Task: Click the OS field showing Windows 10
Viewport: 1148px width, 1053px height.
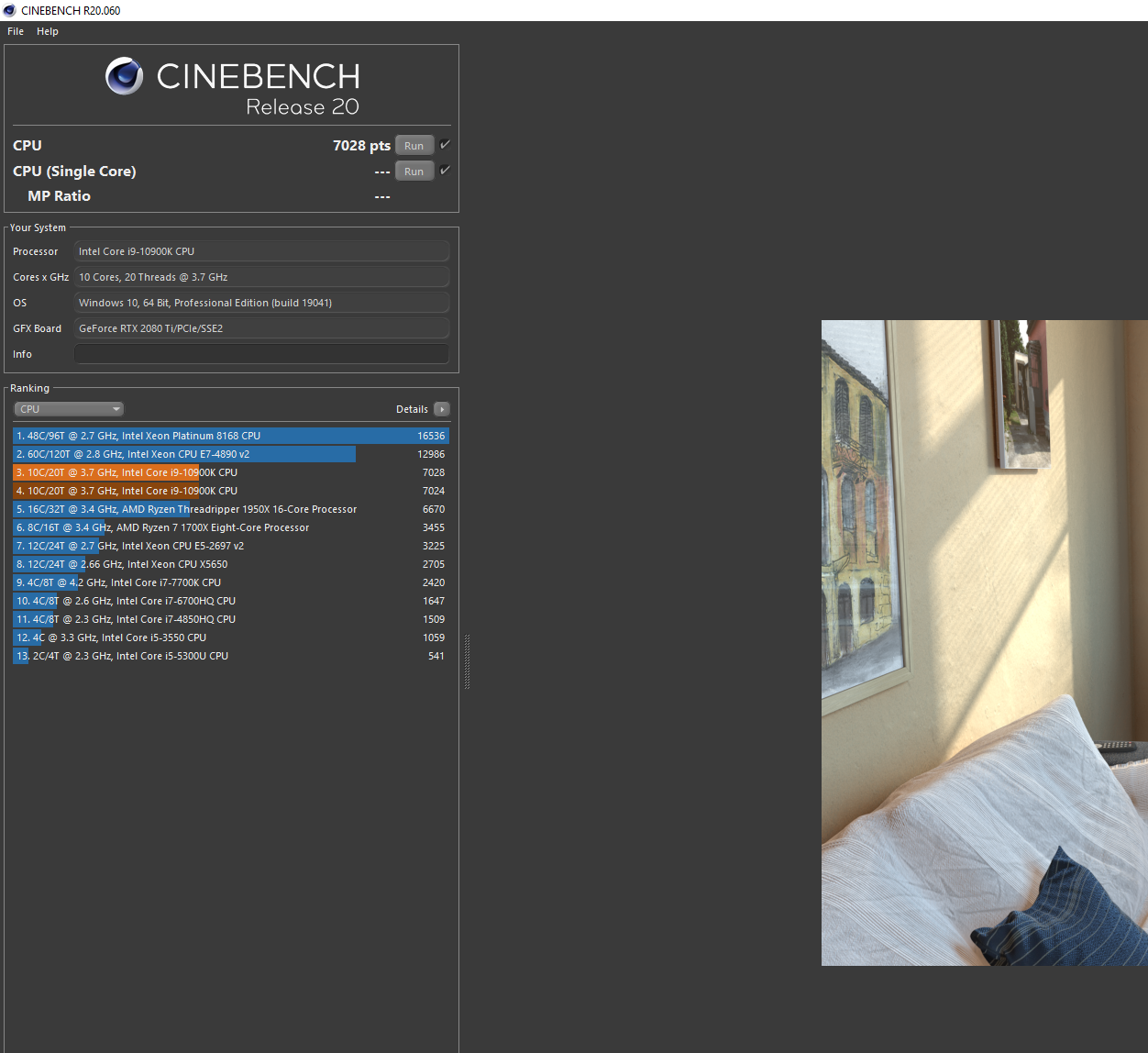Action: pos(261,303)
